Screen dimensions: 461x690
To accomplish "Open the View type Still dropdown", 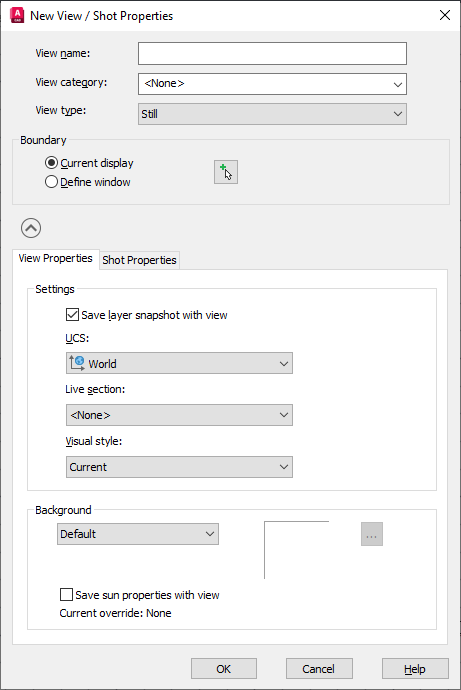I will tap(272, 114).
